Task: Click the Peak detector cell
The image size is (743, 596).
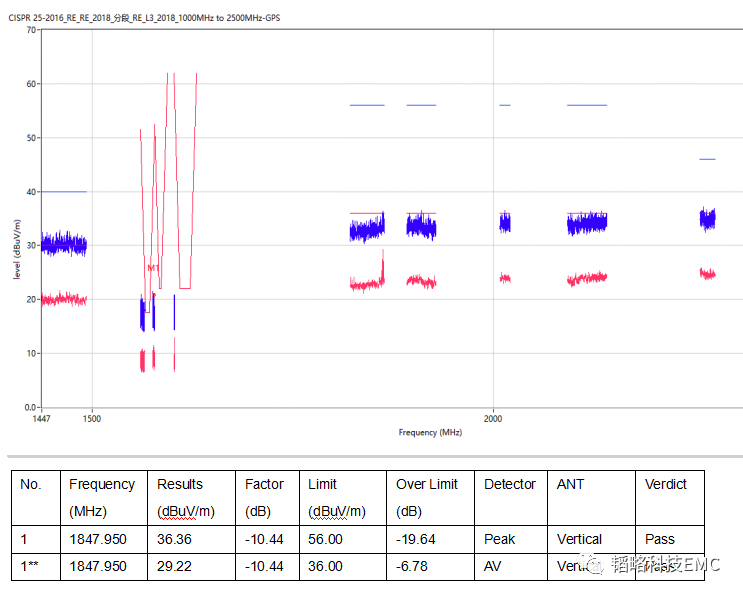Action: click(500, 539)
